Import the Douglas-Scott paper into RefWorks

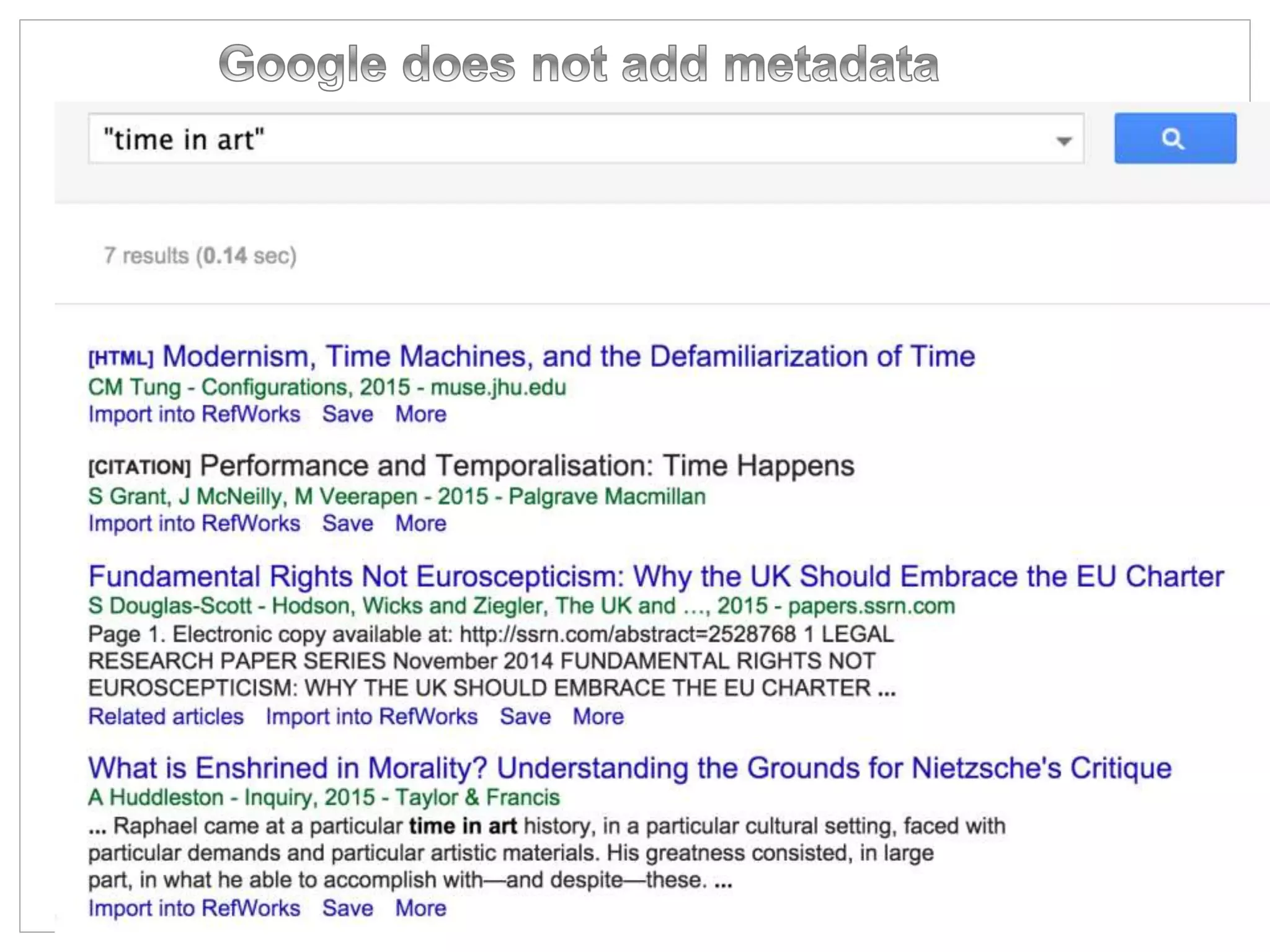coord(371,716)
